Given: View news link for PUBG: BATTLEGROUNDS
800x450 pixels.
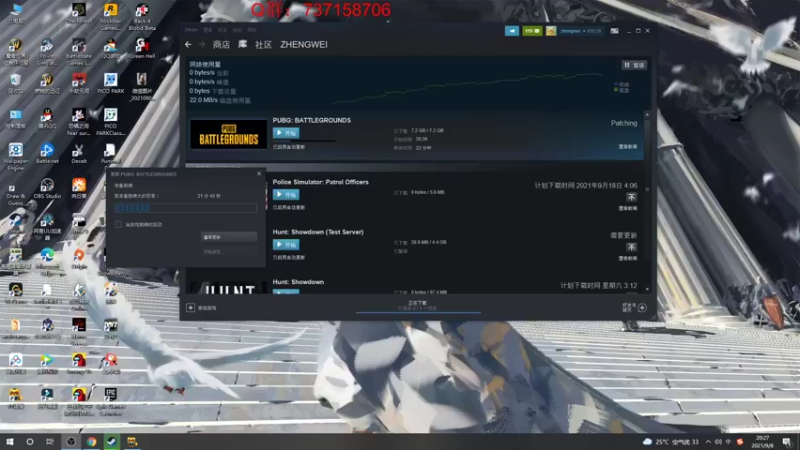Looking at the screenshot, I should pyautogui.click(x=628, y=146).
